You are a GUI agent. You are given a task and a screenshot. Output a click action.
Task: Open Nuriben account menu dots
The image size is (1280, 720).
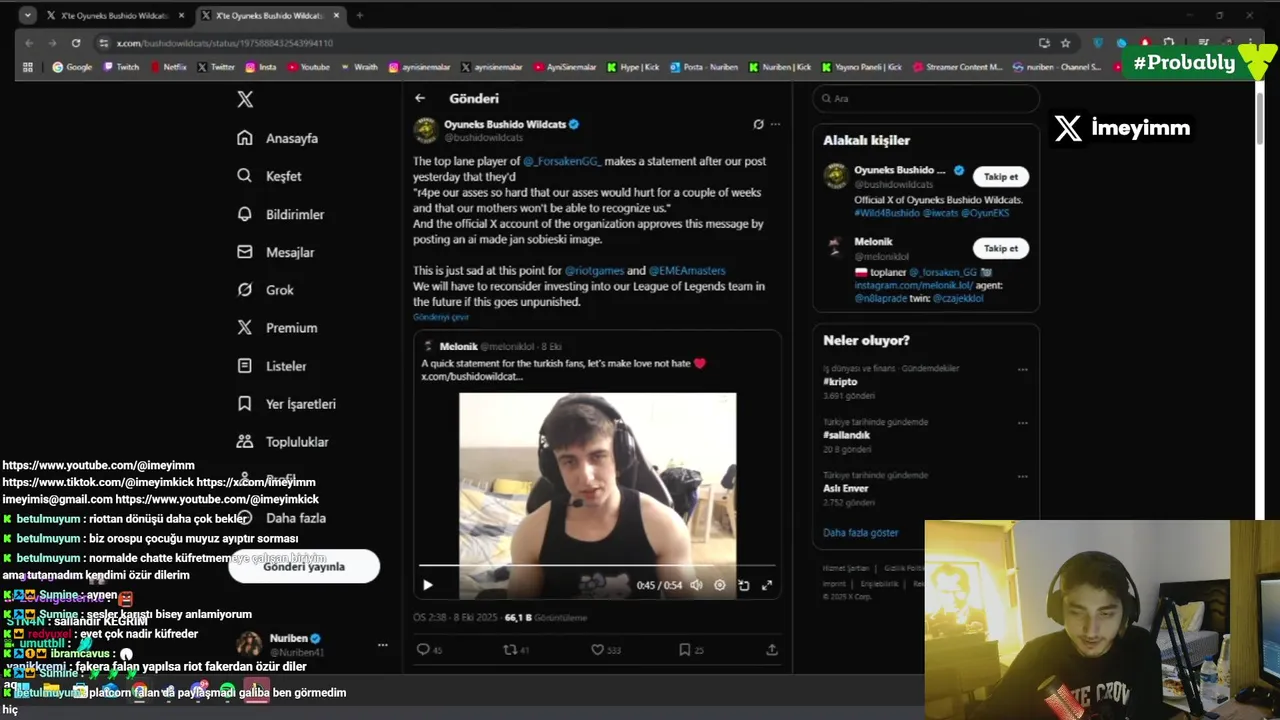click(381, 646)
